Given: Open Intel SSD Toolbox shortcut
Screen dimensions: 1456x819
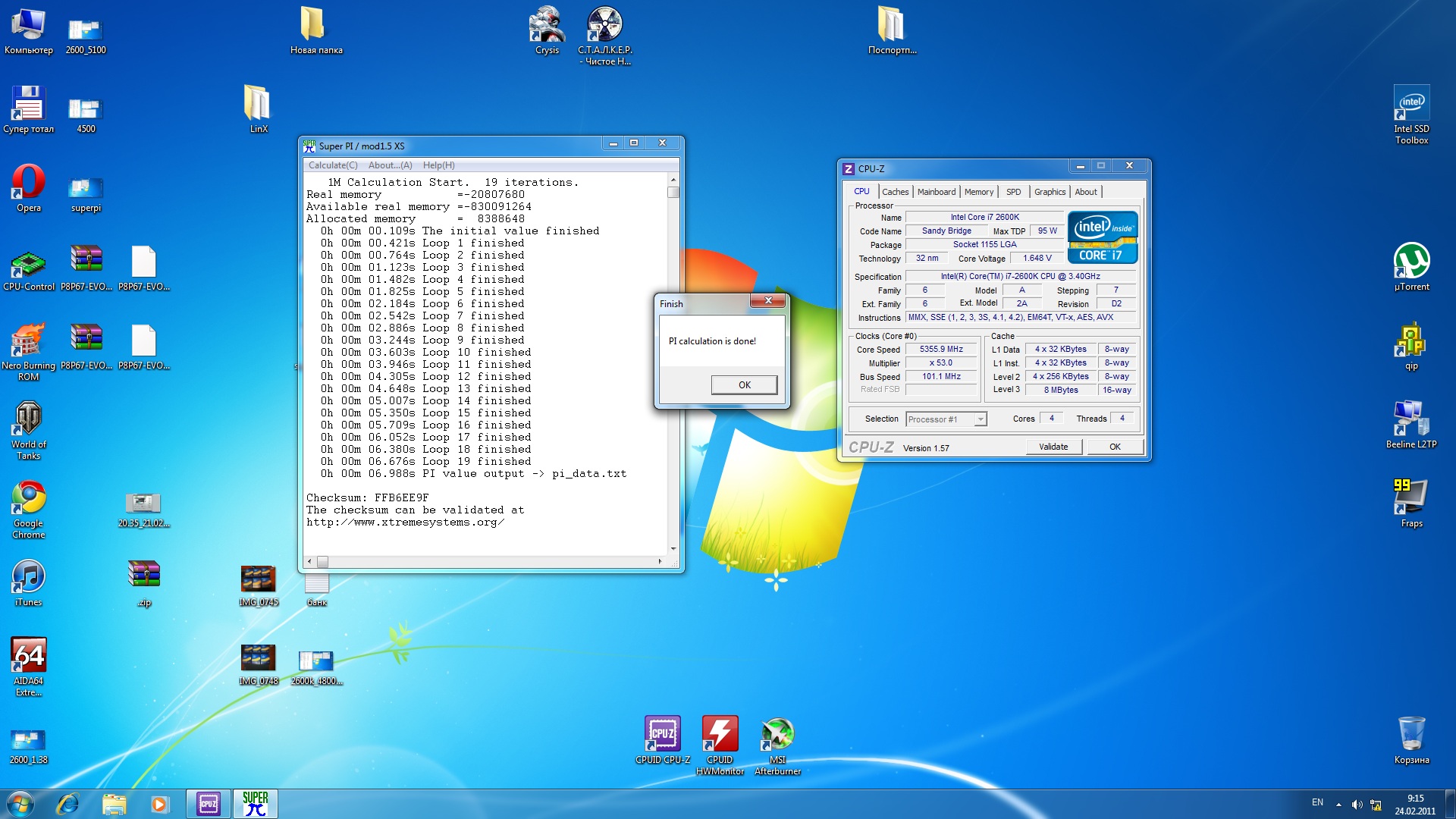Looking at the screenshot, I should (x=1411, y=115).
